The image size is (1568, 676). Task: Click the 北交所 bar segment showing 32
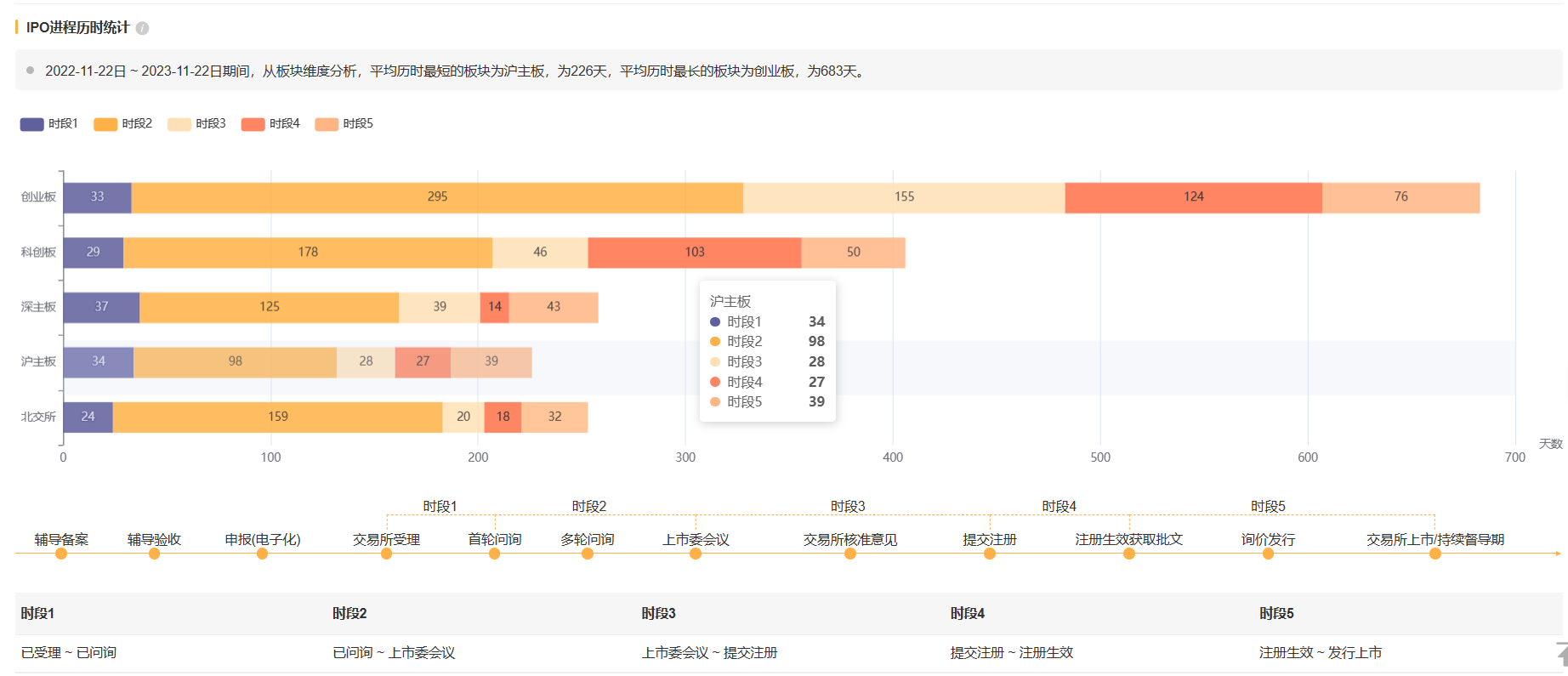[554, 417]
